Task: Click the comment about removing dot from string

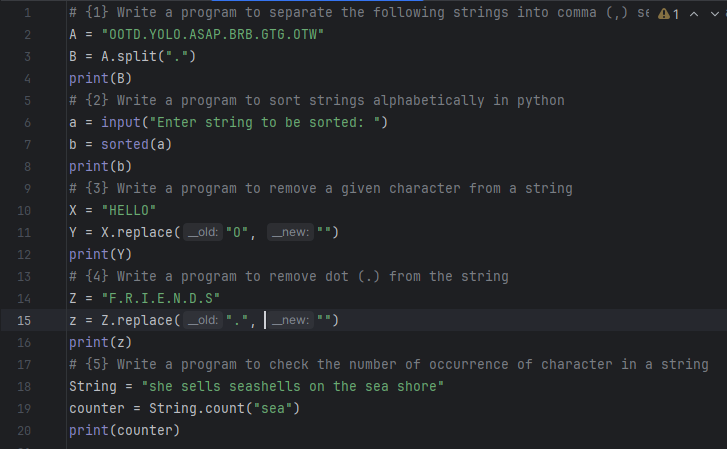Action: pyautogui.click(x=289, y=276)
